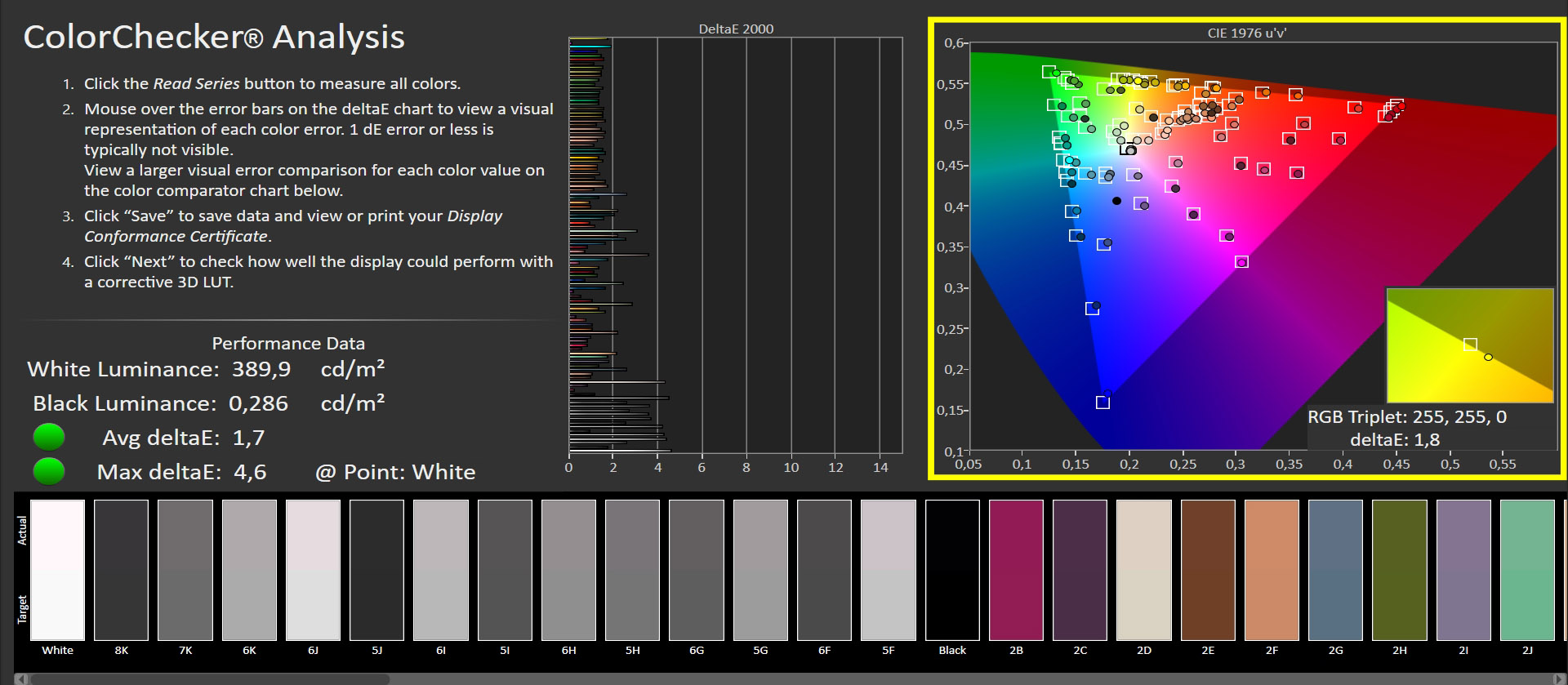Select the 2F orange skin-tone swatch
This screenshot has width=1568, height=685.
[x=1272, y=570]
